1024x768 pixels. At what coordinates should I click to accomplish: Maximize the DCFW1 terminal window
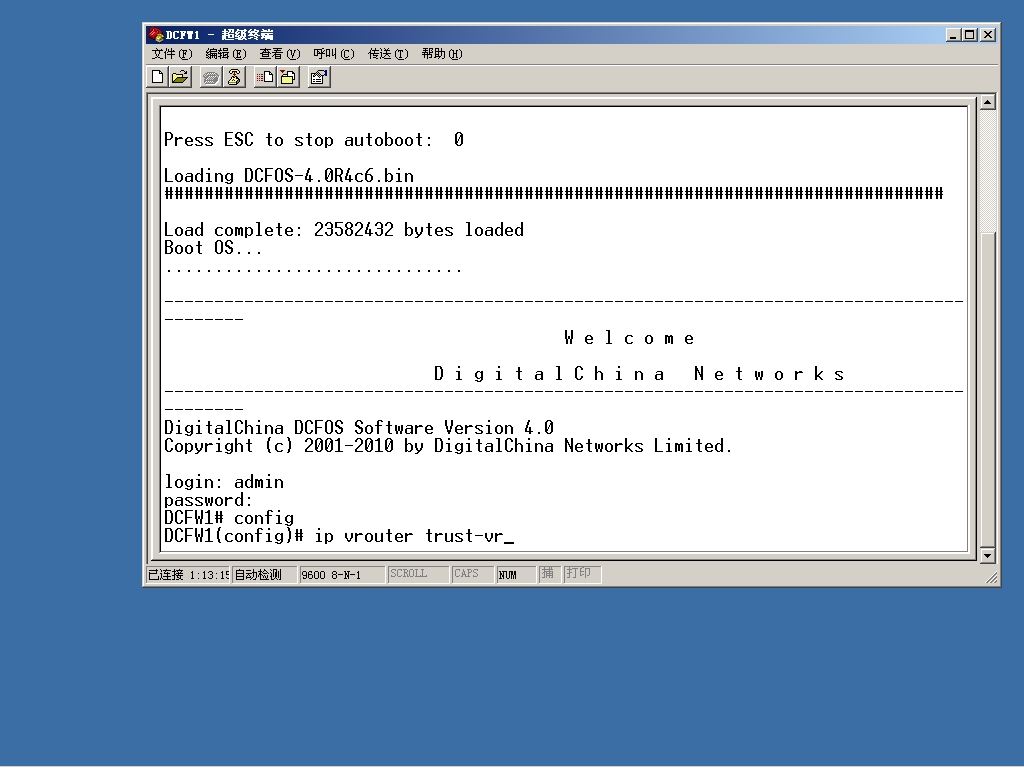coord(970,35)
